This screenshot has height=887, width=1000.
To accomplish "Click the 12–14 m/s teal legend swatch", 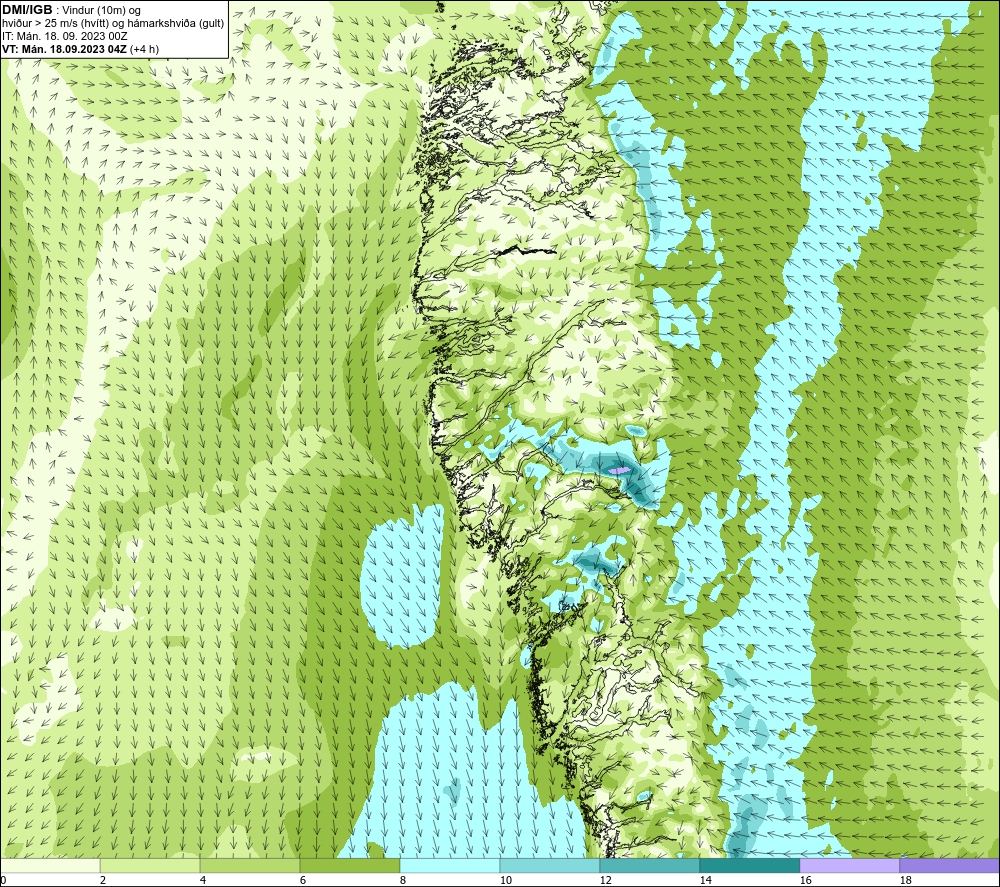I will pos(649,865).
